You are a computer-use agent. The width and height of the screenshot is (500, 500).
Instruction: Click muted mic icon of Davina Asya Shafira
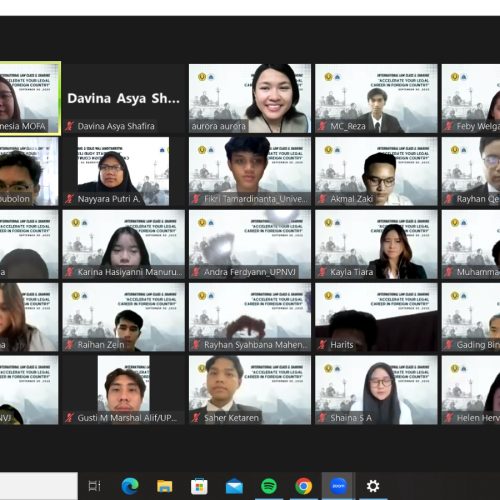70,126
